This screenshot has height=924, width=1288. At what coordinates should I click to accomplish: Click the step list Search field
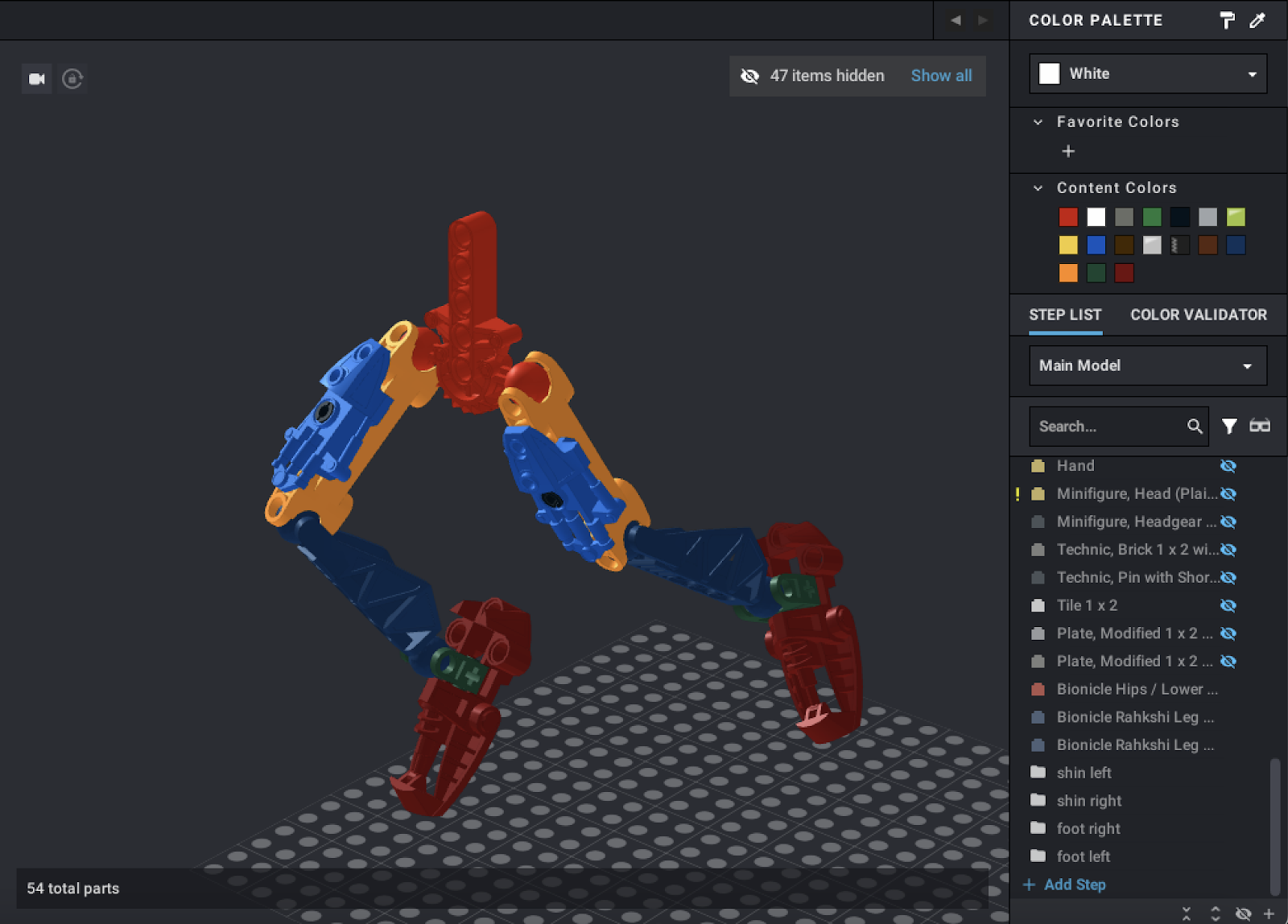pyautogui.click(x=1119, y=427)
